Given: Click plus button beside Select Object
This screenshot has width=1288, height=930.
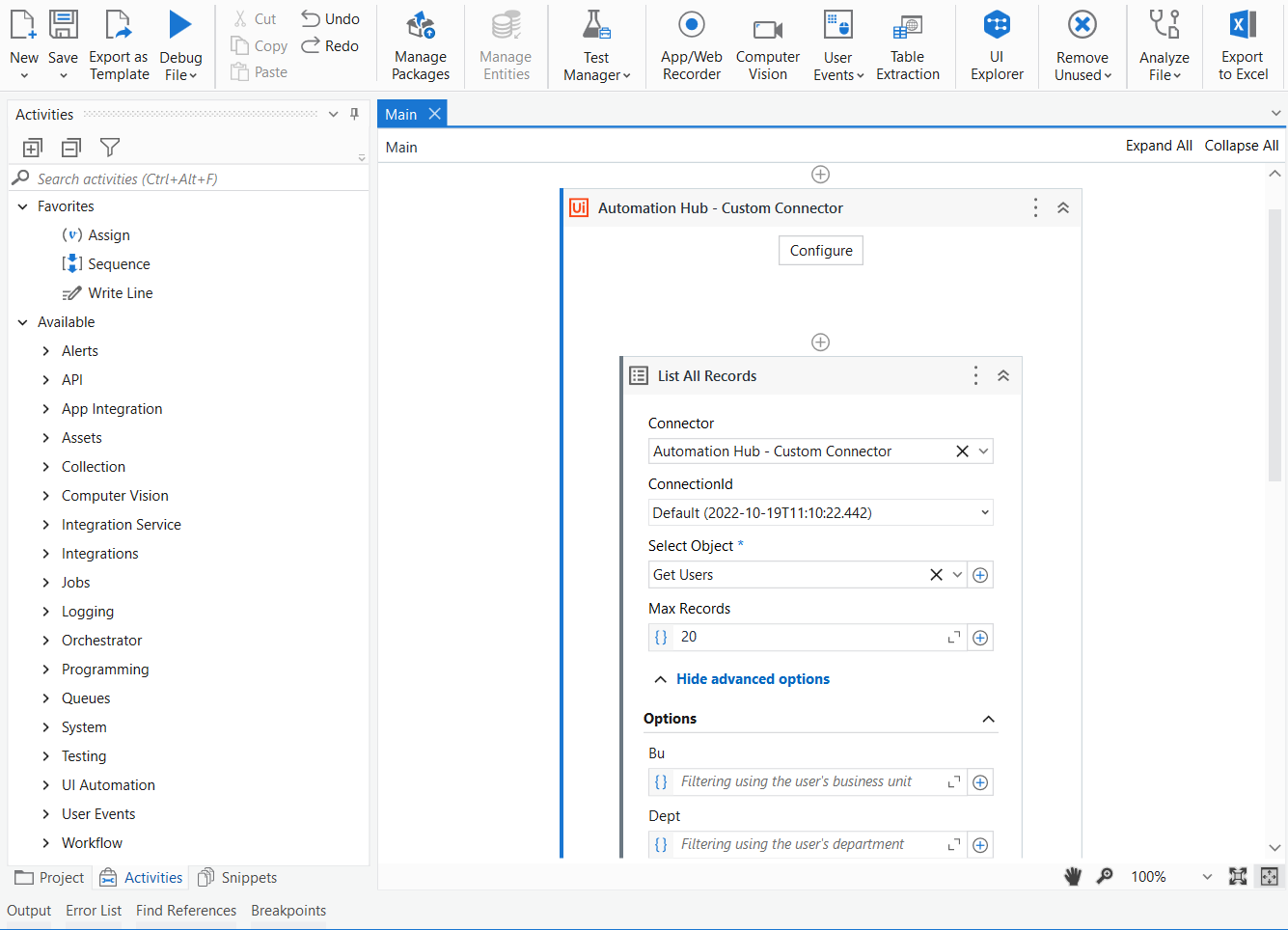Looking at the screenshot, I should click(x=980, y=575).
